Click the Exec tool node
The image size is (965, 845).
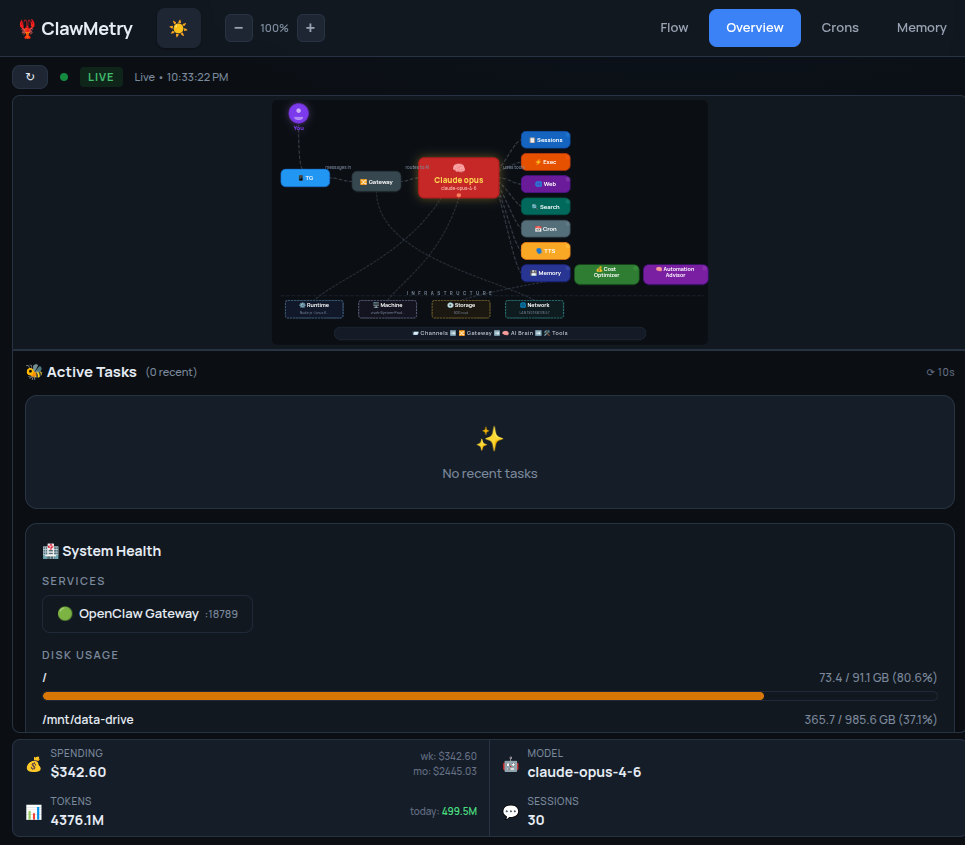click(545, 162)
